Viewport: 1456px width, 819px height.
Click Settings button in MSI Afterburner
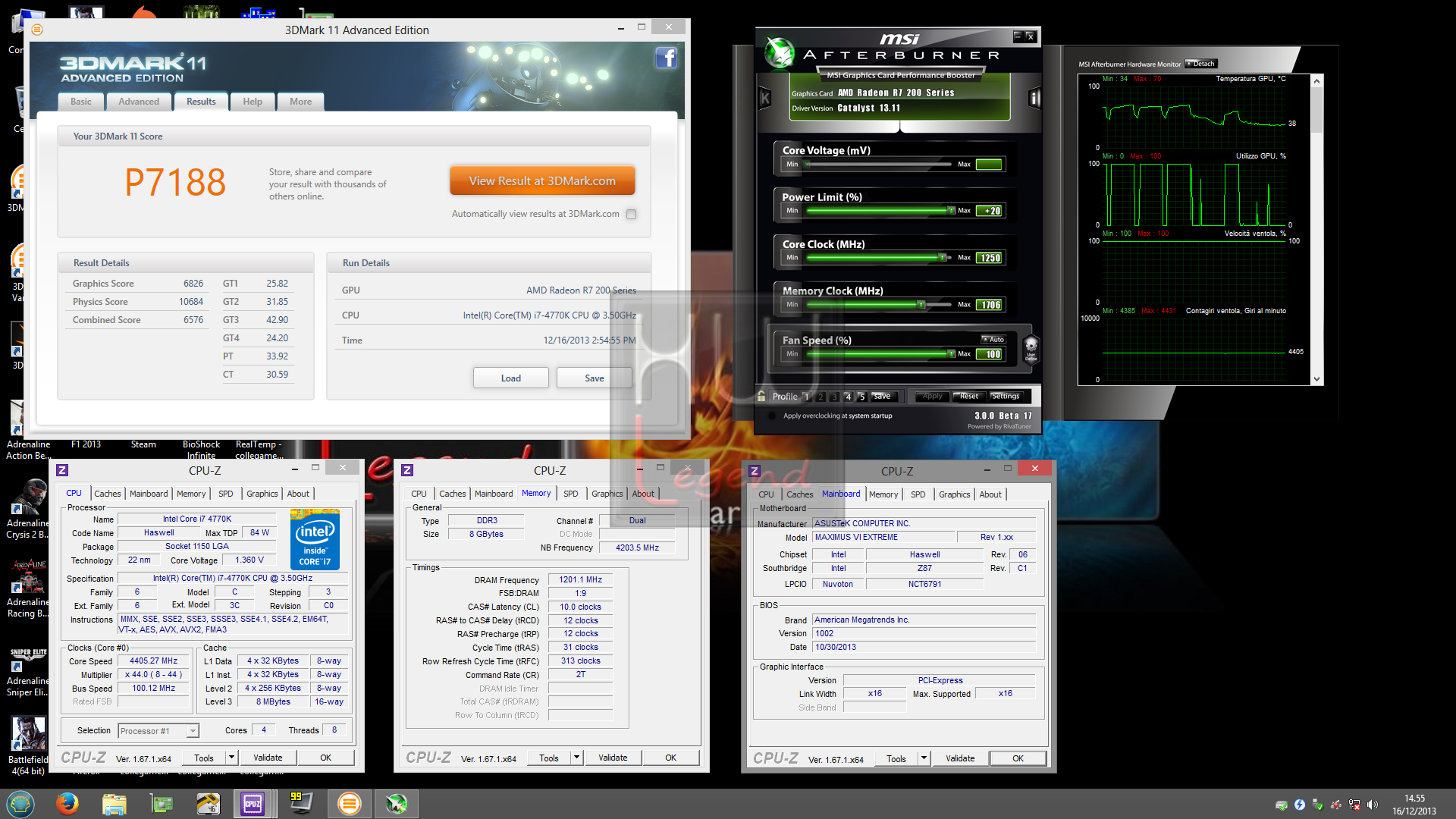pyautogui.click(x=1006, y=396)
